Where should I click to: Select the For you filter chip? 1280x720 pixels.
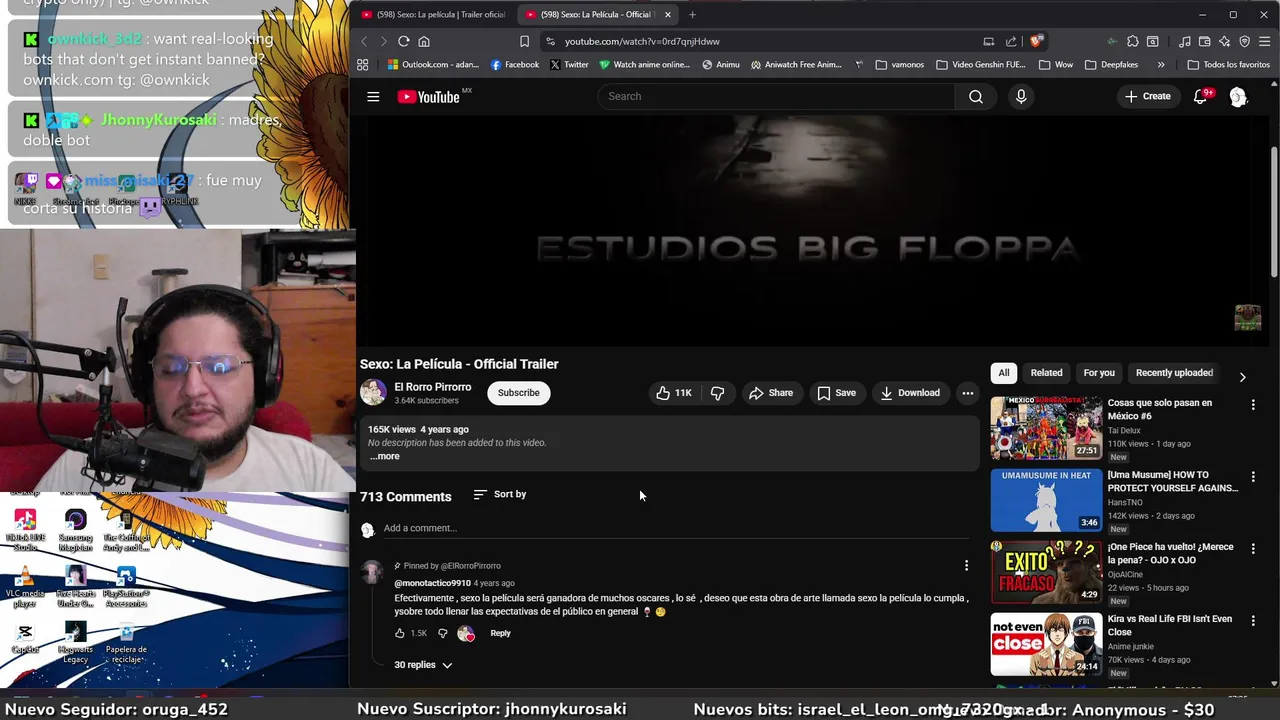click(x=1099, y=373)
